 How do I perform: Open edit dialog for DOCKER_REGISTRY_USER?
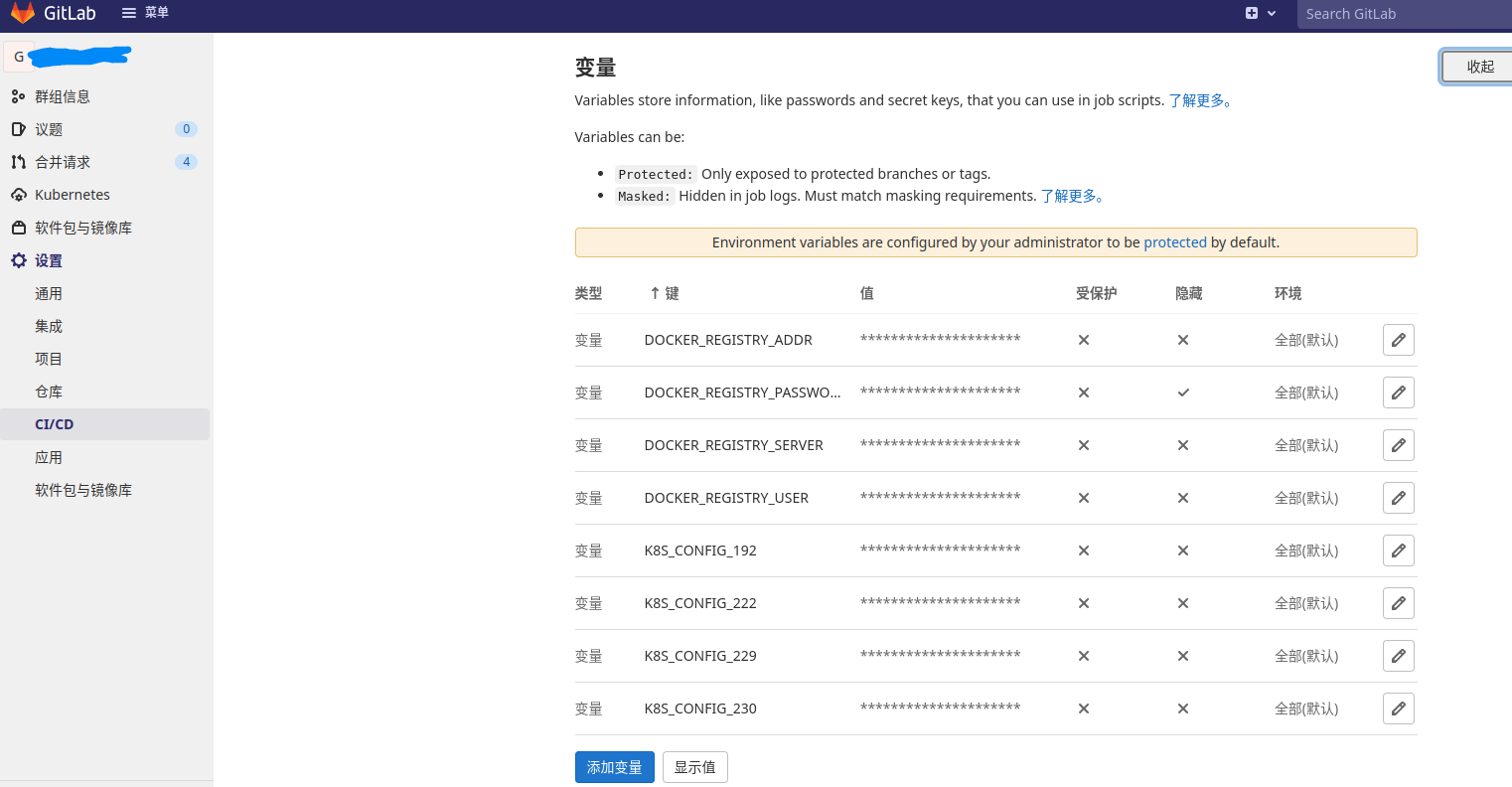tap(1398, 498)
